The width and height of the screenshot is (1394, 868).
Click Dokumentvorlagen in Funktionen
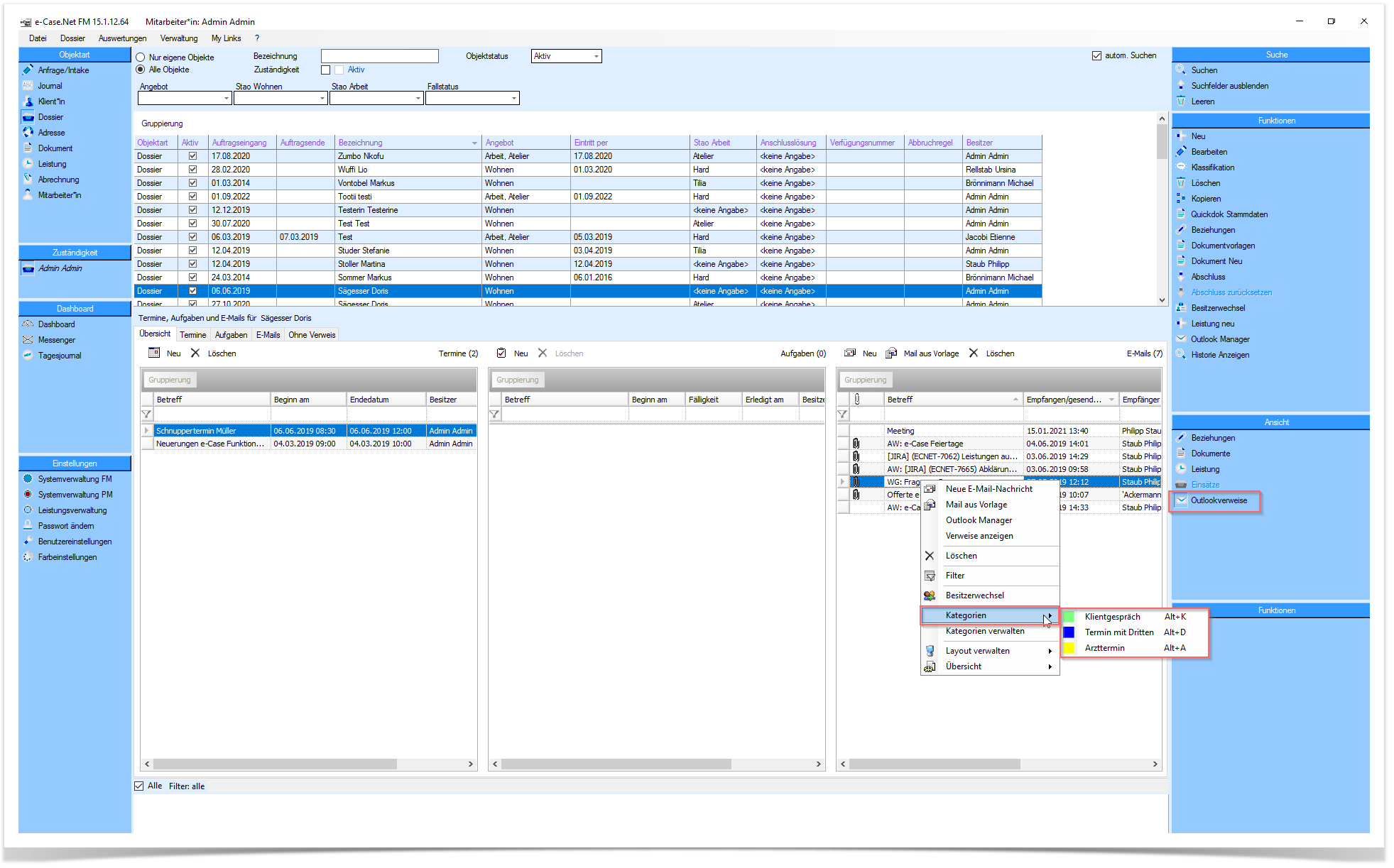pos(1223,246)
